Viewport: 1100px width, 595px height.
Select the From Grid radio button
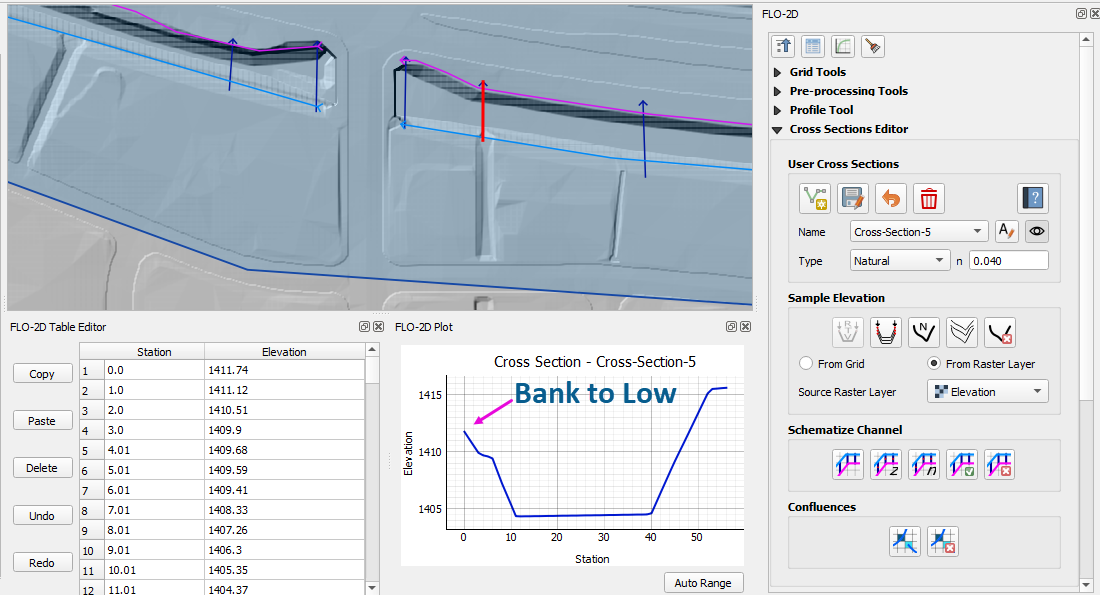coord(807,364)
